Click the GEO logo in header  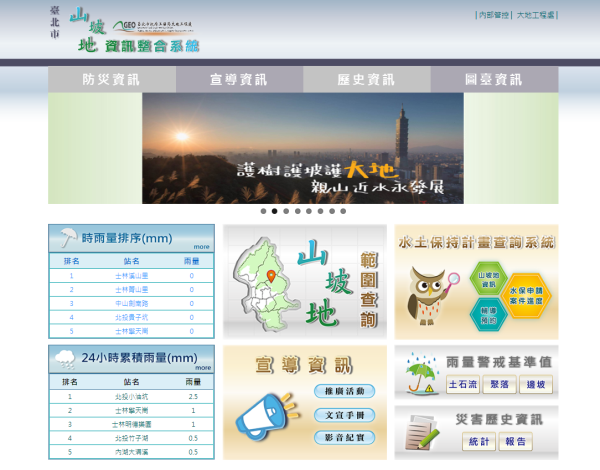click(153, 27)
